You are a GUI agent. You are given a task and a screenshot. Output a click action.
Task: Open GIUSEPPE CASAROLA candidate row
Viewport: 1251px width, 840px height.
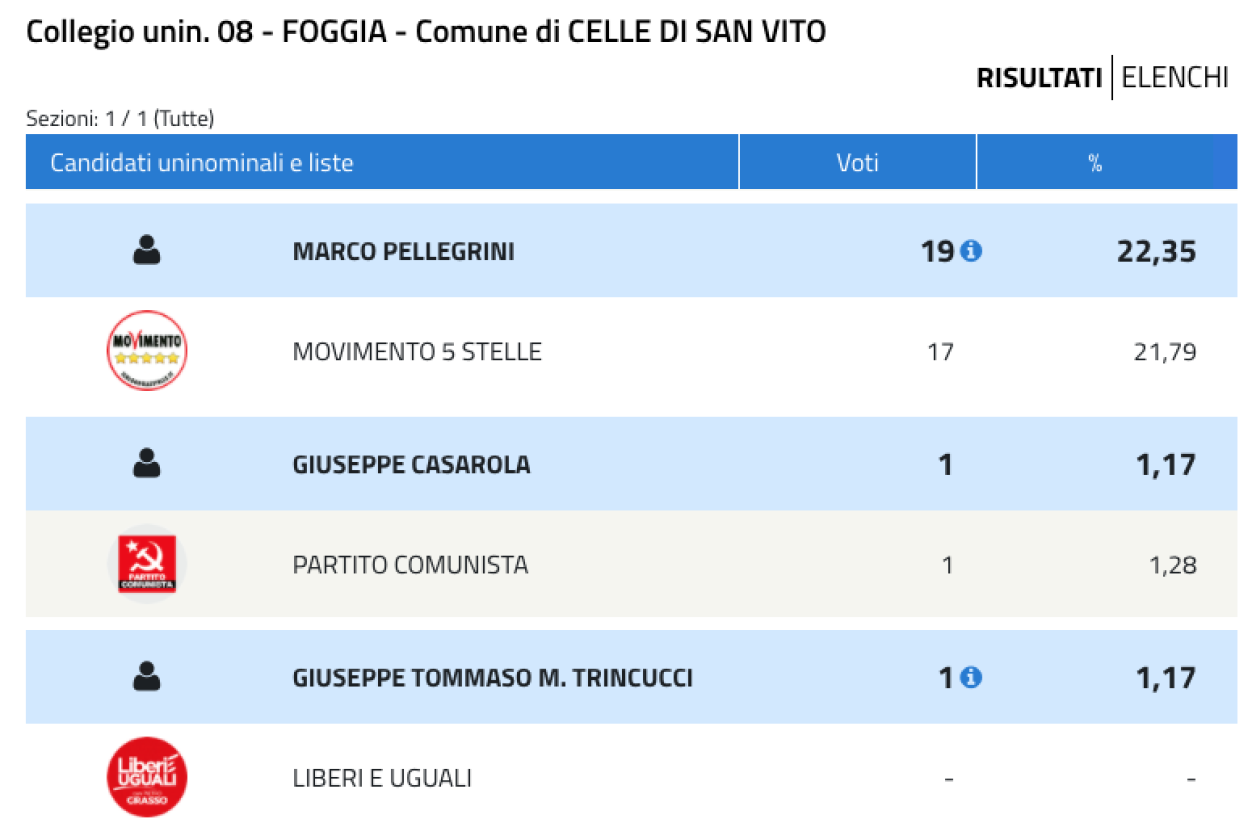[x=631, y=464]
